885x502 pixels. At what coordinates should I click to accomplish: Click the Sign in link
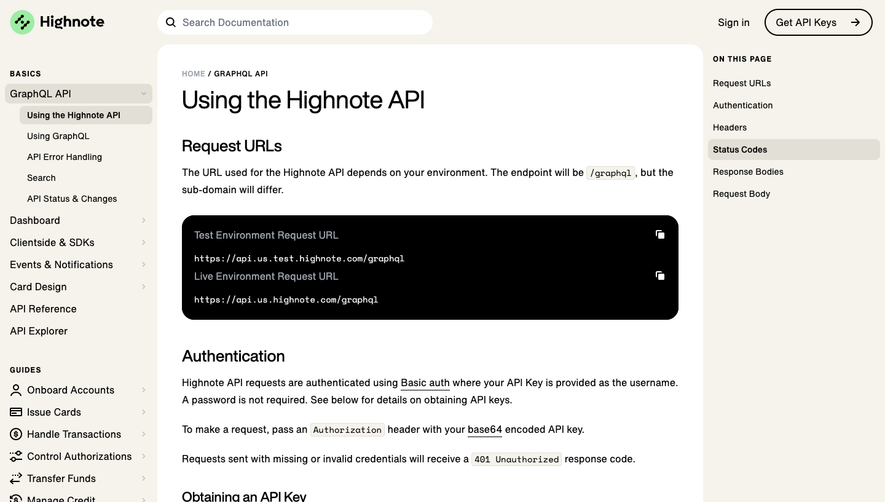click(x=733, y=23)
